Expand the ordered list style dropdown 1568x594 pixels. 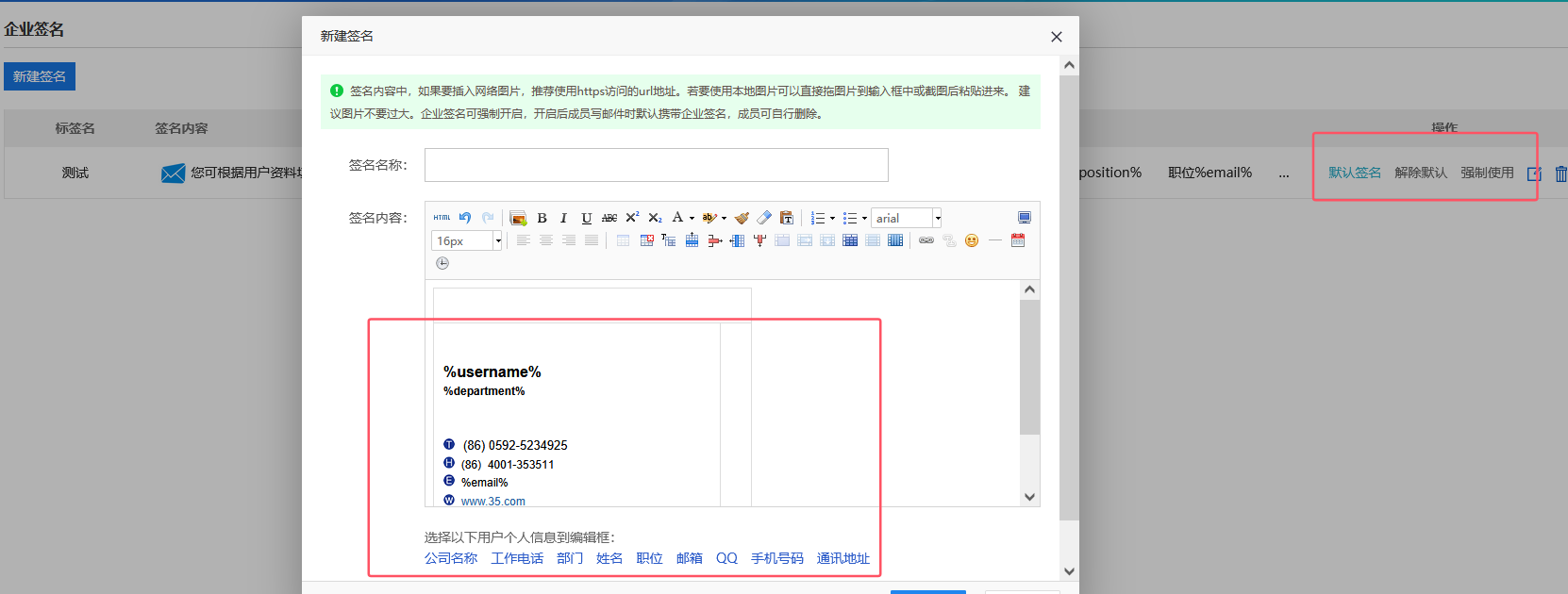(x=832, y=218)
